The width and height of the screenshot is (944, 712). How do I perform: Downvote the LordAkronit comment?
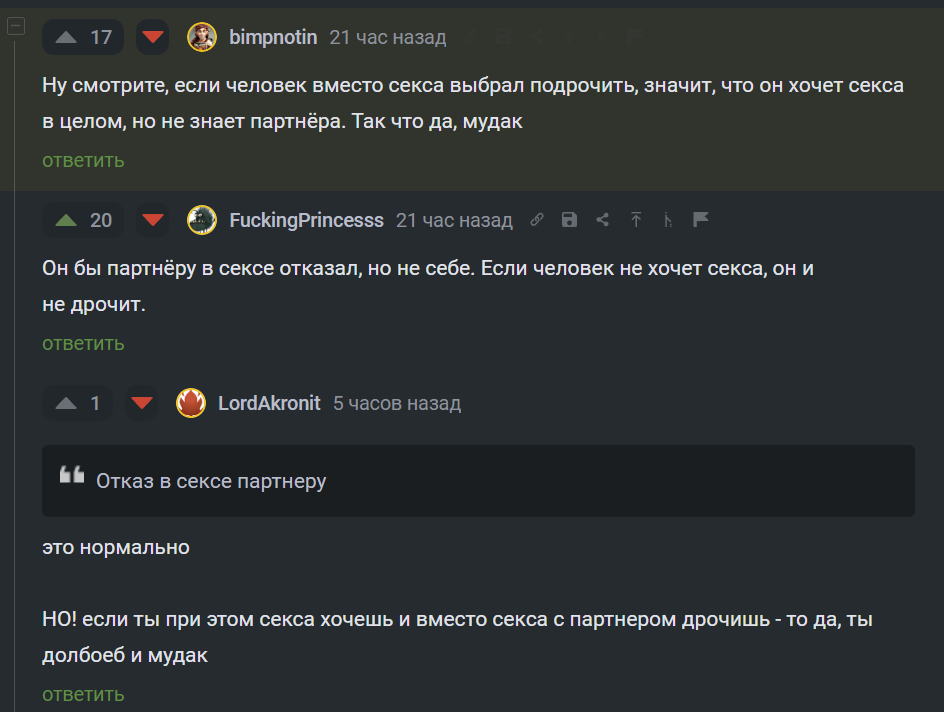(142, 403)
